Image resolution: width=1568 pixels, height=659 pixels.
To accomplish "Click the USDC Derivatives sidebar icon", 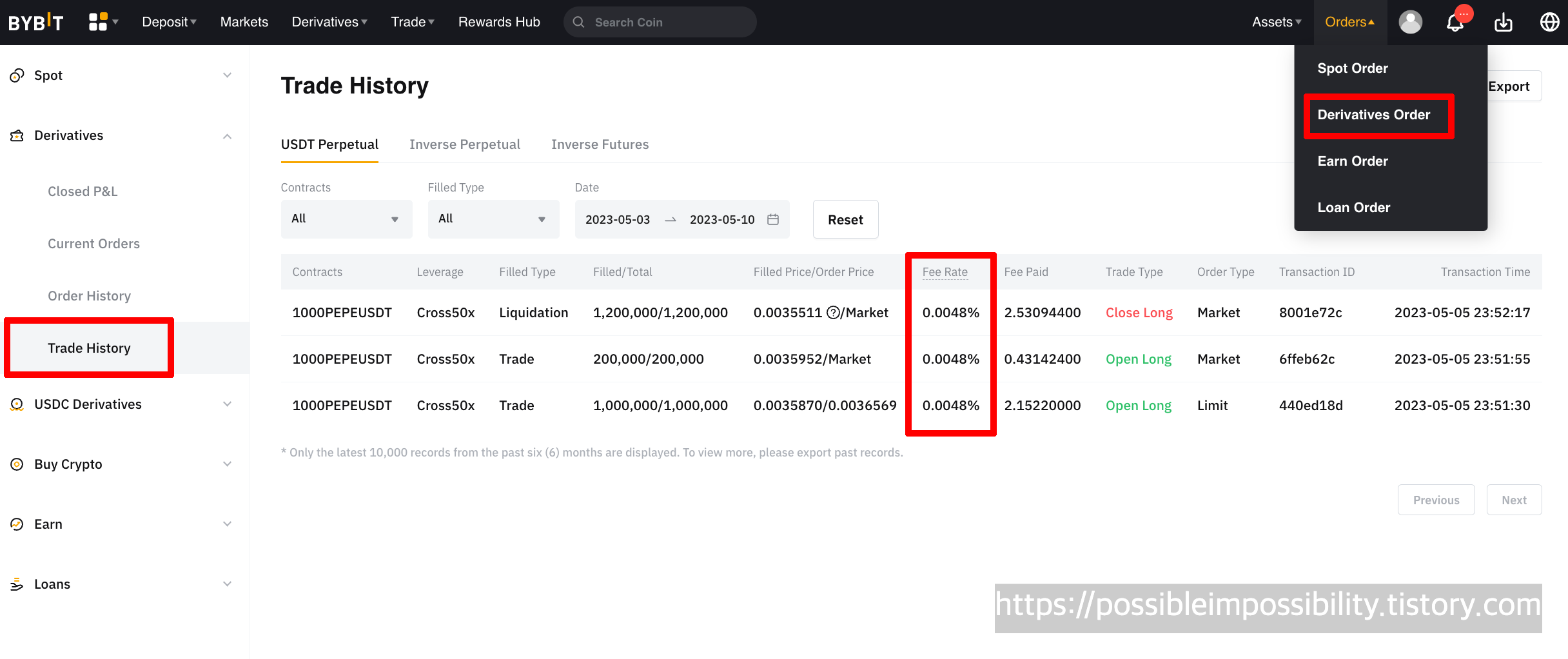I will (x=17, y=404).
